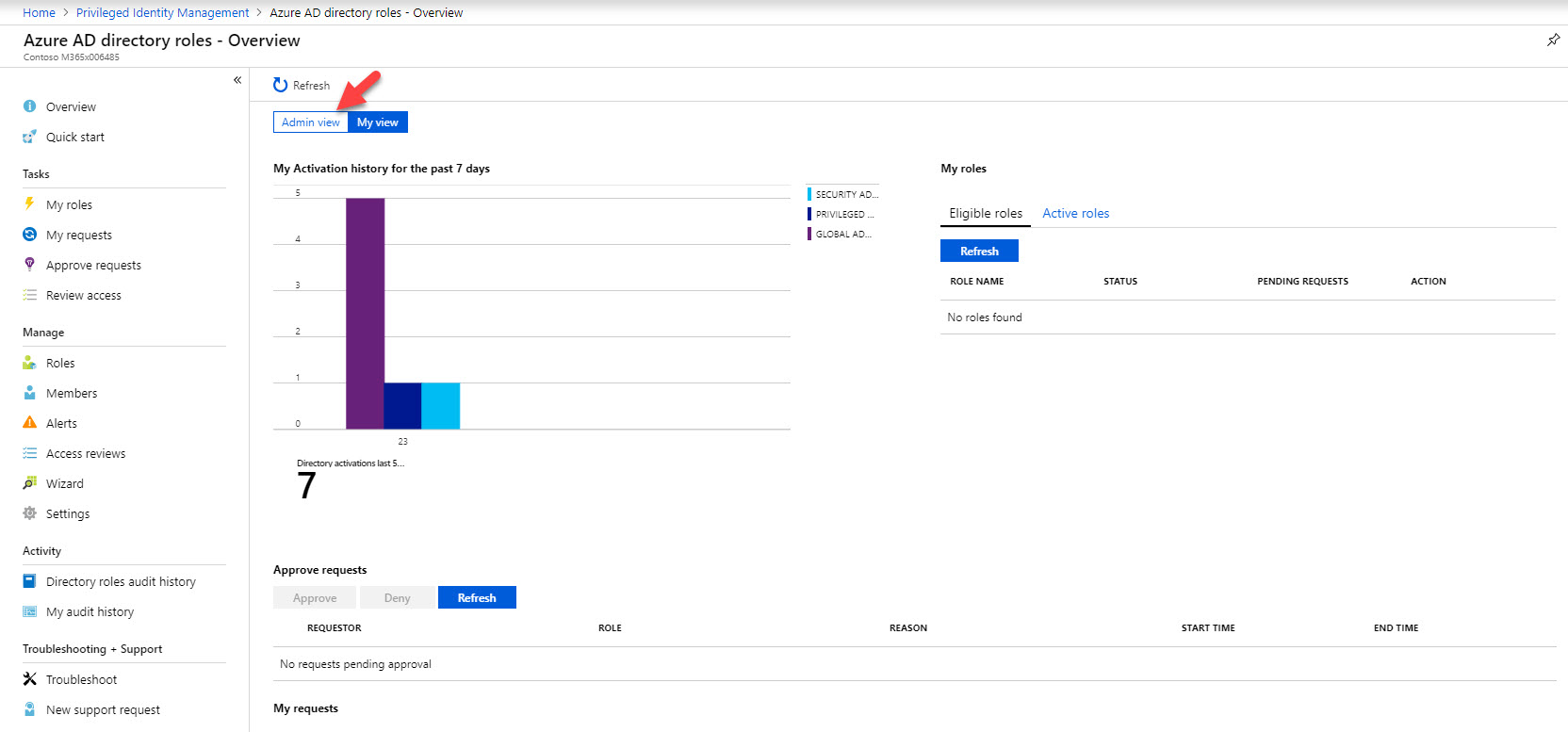Image resolution: width=1568 pixels, height=732 pixels.
Task: Click ACTION column header
Action: click(x=1429, y=282)
